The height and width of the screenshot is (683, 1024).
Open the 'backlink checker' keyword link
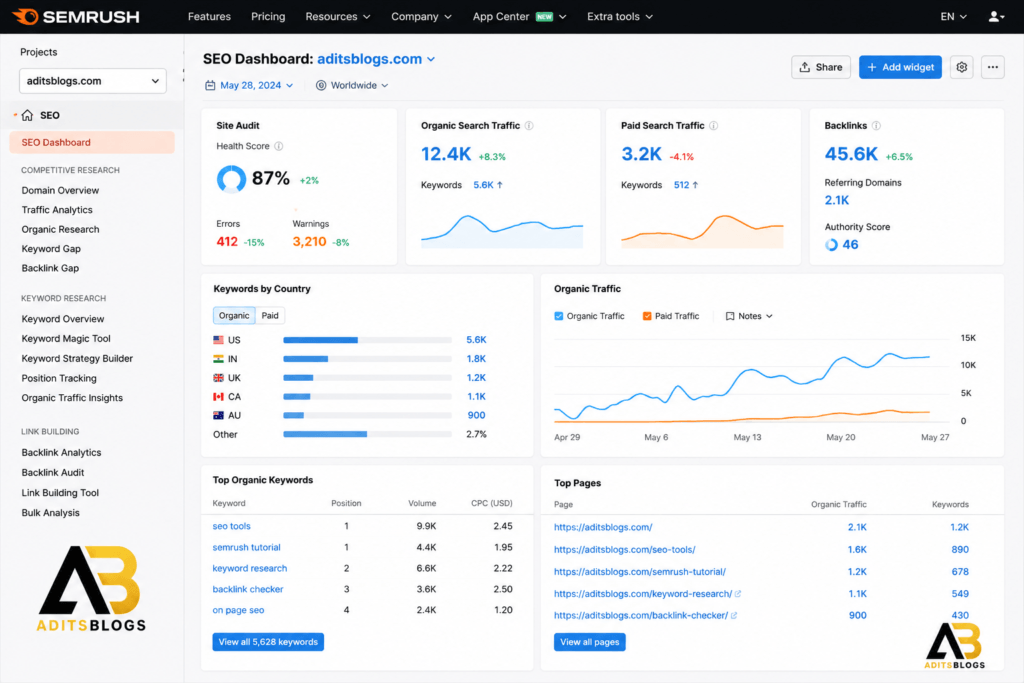[248, 589]
